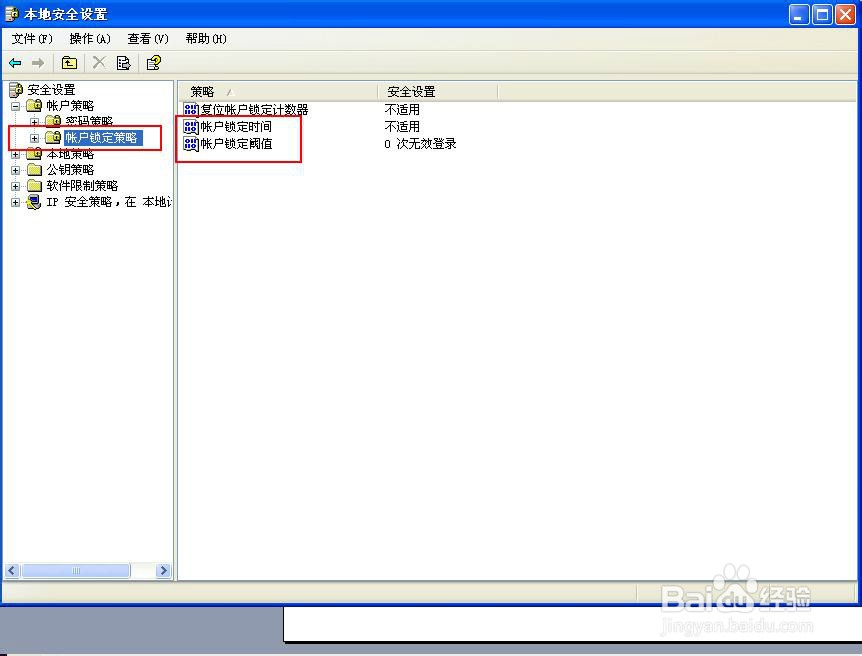Click the Back arrow toolbar icon
The image size is (862, 656).
15,63
